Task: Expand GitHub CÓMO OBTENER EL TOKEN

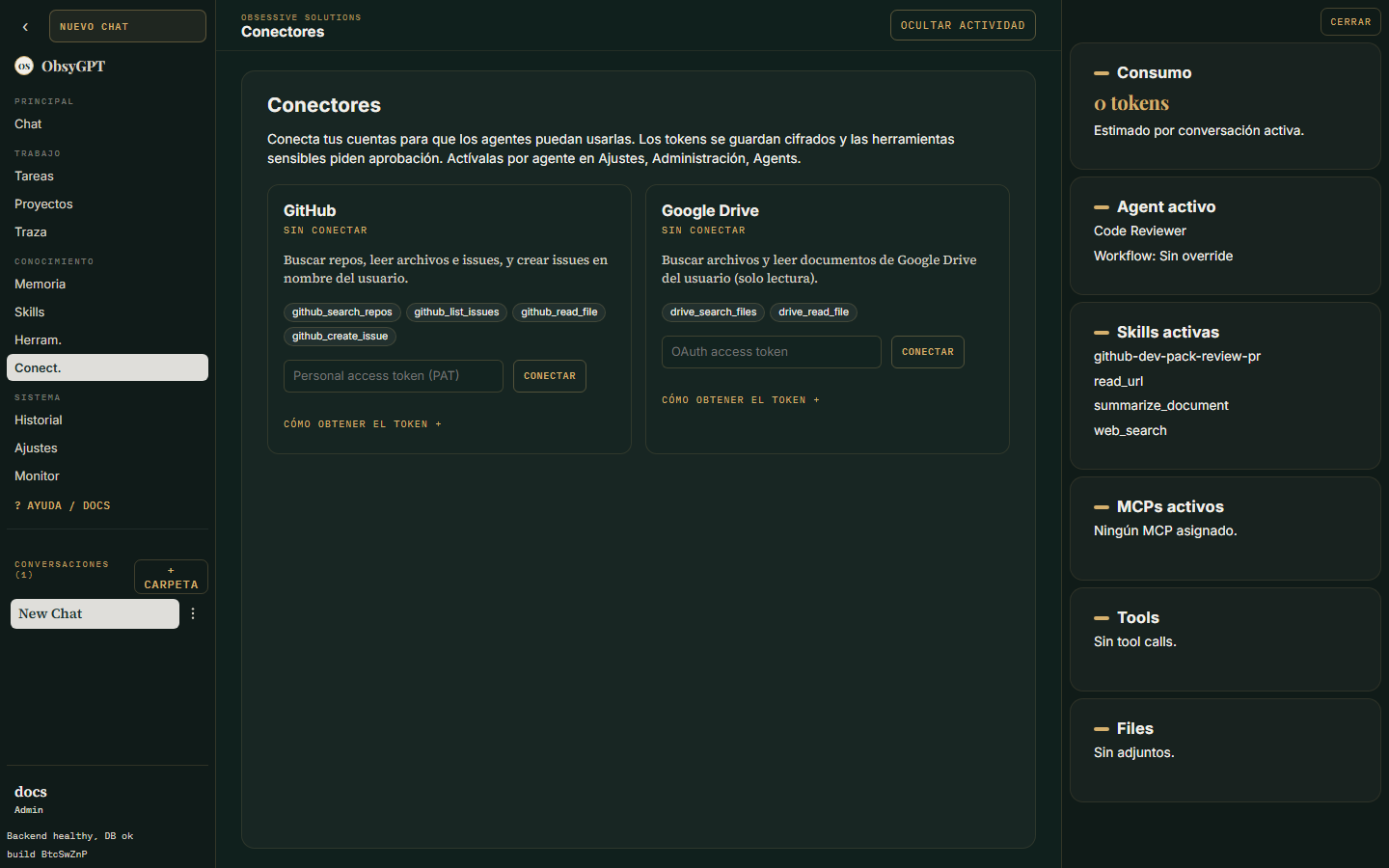Action: pos(363,424)
